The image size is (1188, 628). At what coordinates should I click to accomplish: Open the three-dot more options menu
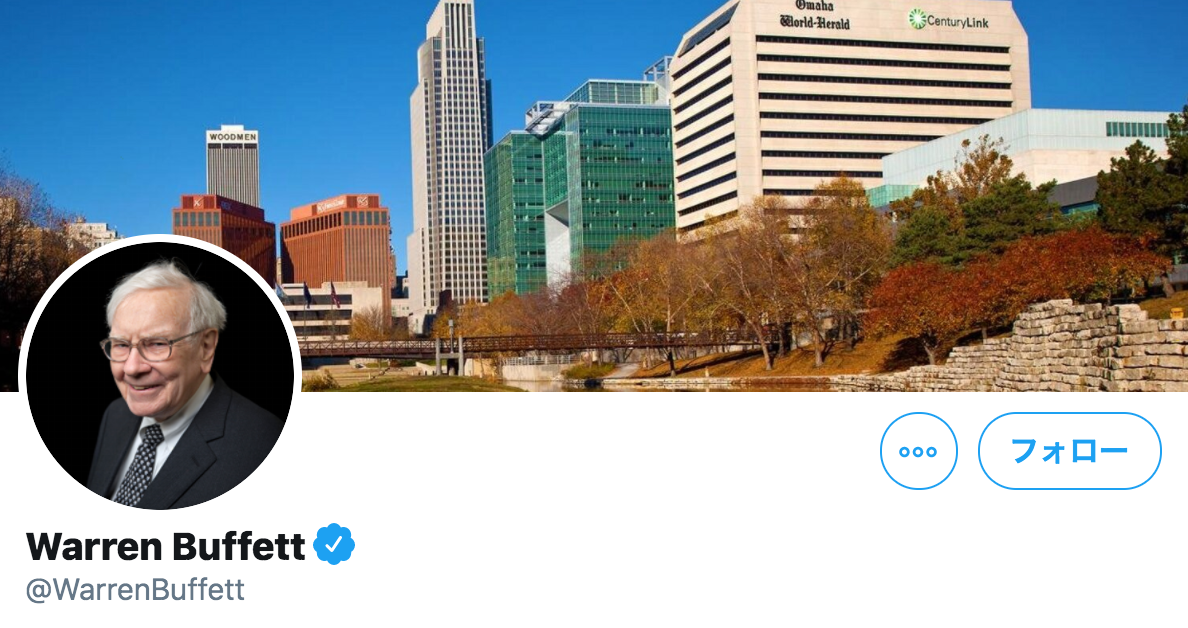pos(918,451)
